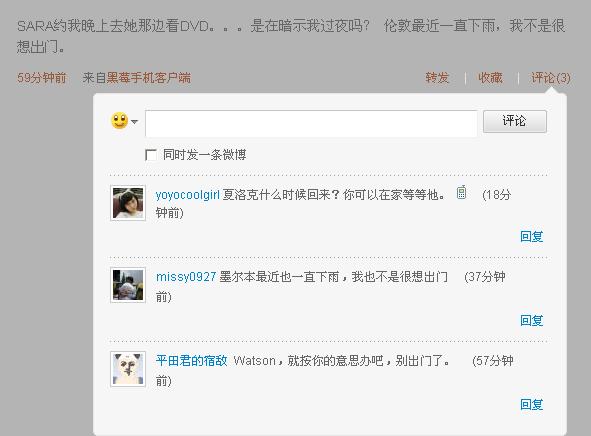Open the 平田君的宿敌 username link

click(191, 361)
